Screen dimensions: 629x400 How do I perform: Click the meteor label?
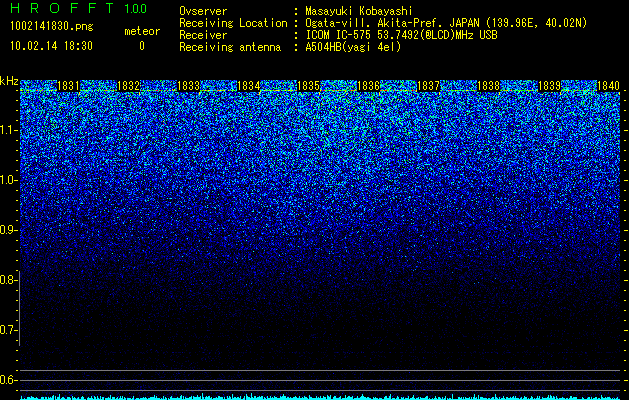[x=142, y=31]
